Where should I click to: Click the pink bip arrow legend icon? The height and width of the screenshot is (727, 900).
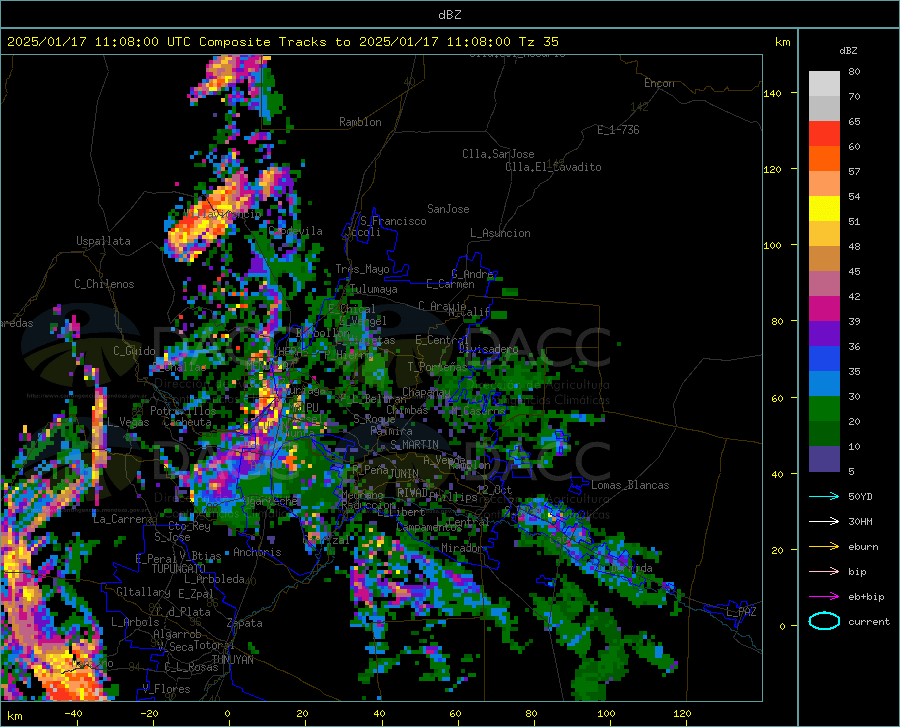824,572
